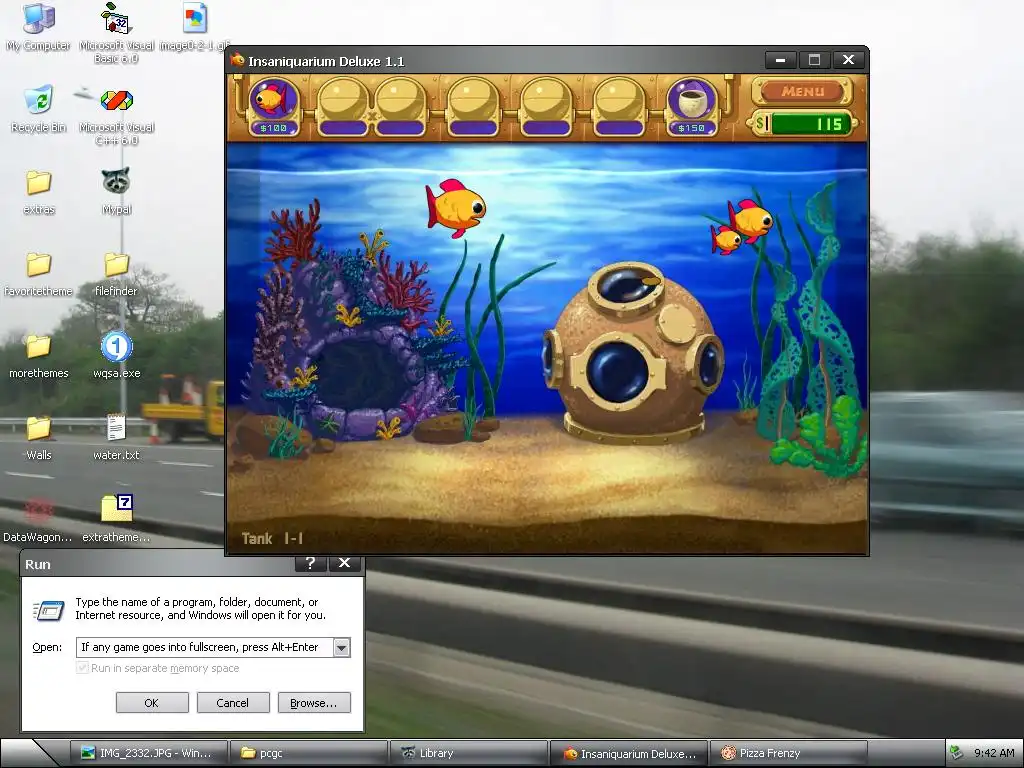This screenshot has height=768, width=1024.
Task: Select the Mypal raccoon icon
Action: [x=116, y=191]
